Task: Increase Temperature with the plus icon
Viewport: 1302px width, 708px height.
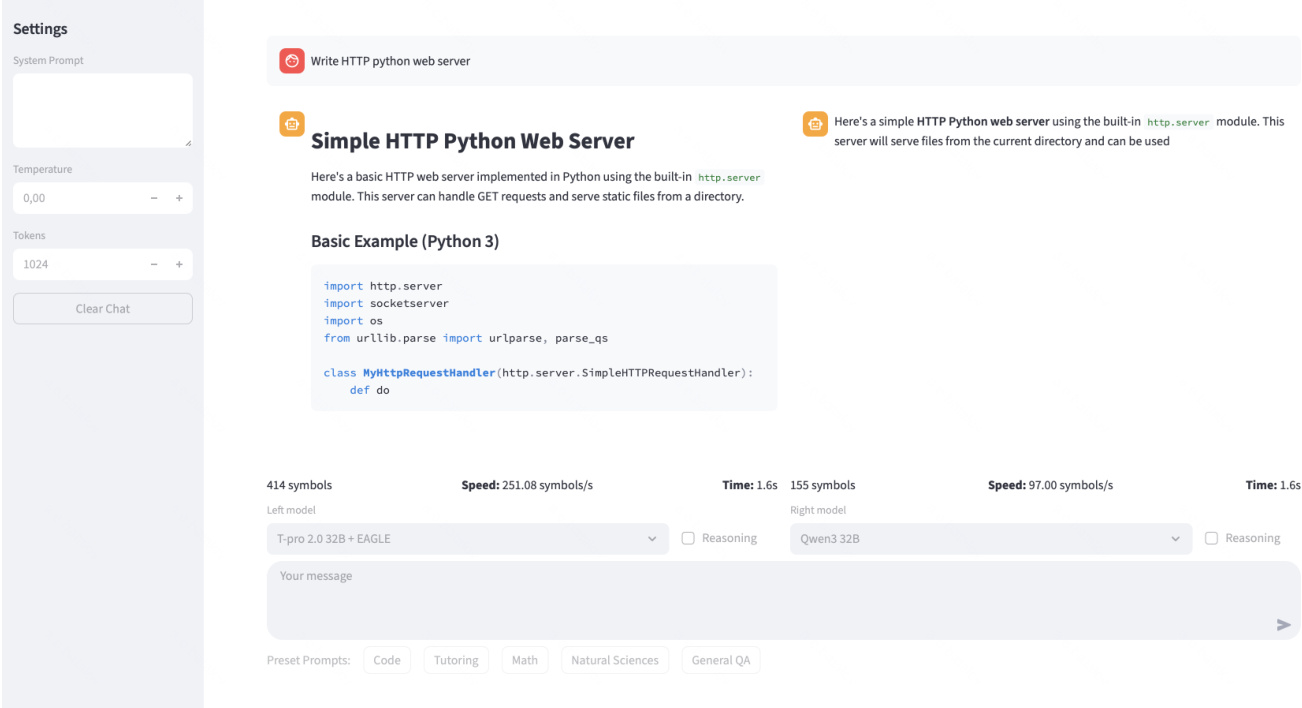Action: 179,198
